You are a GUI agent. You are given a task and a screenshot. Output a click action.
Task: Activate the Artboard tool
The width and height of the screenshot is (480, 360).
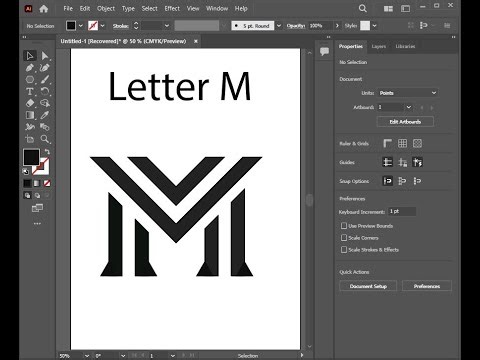30,139
